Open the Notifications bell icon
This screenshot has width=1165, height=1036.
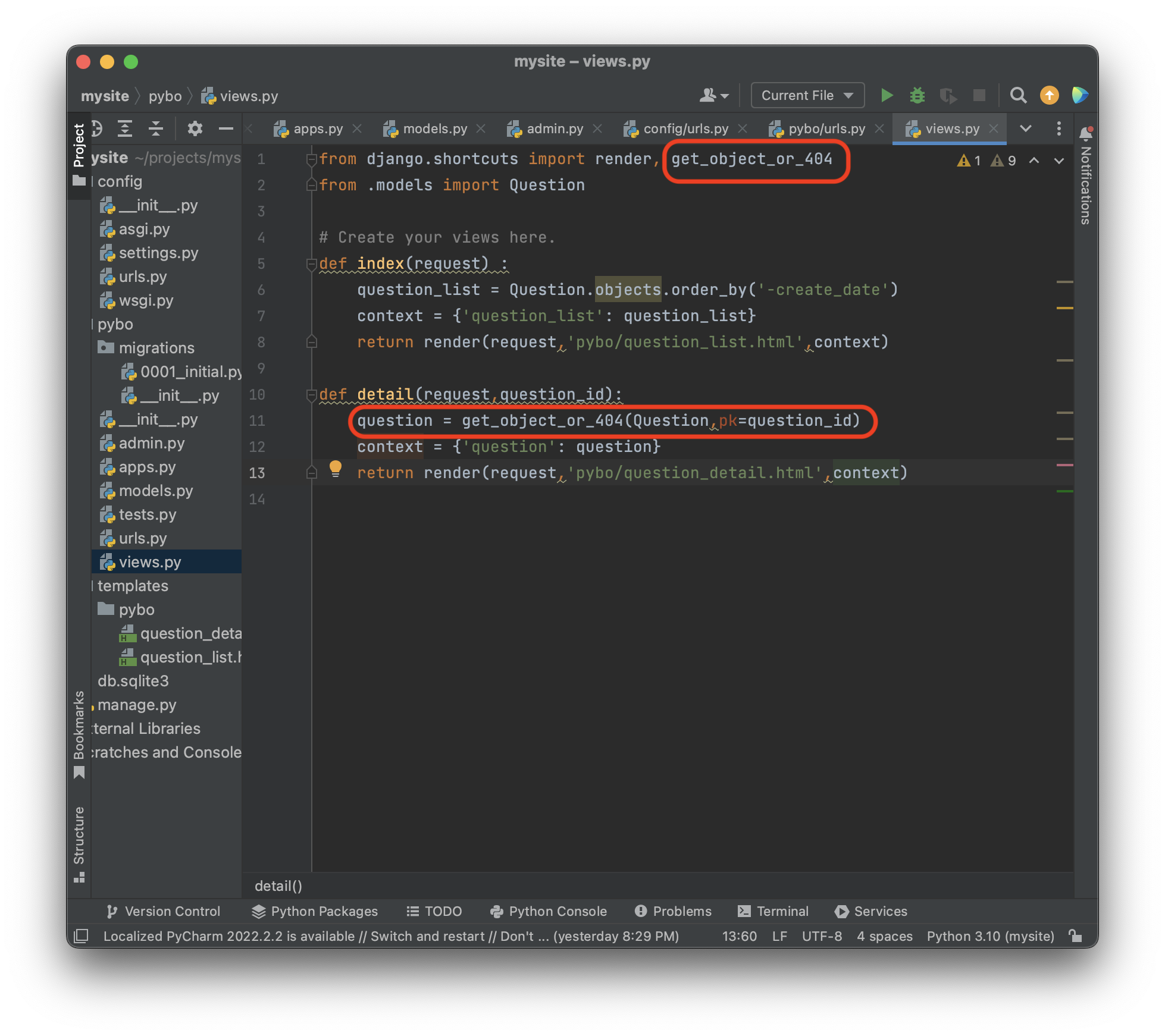1086,133
